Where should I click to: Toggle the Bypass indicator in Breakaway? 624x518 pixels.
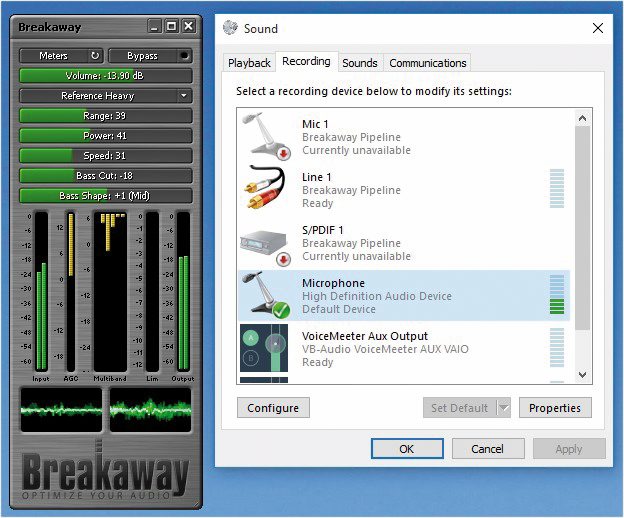(x=184, y=56)
